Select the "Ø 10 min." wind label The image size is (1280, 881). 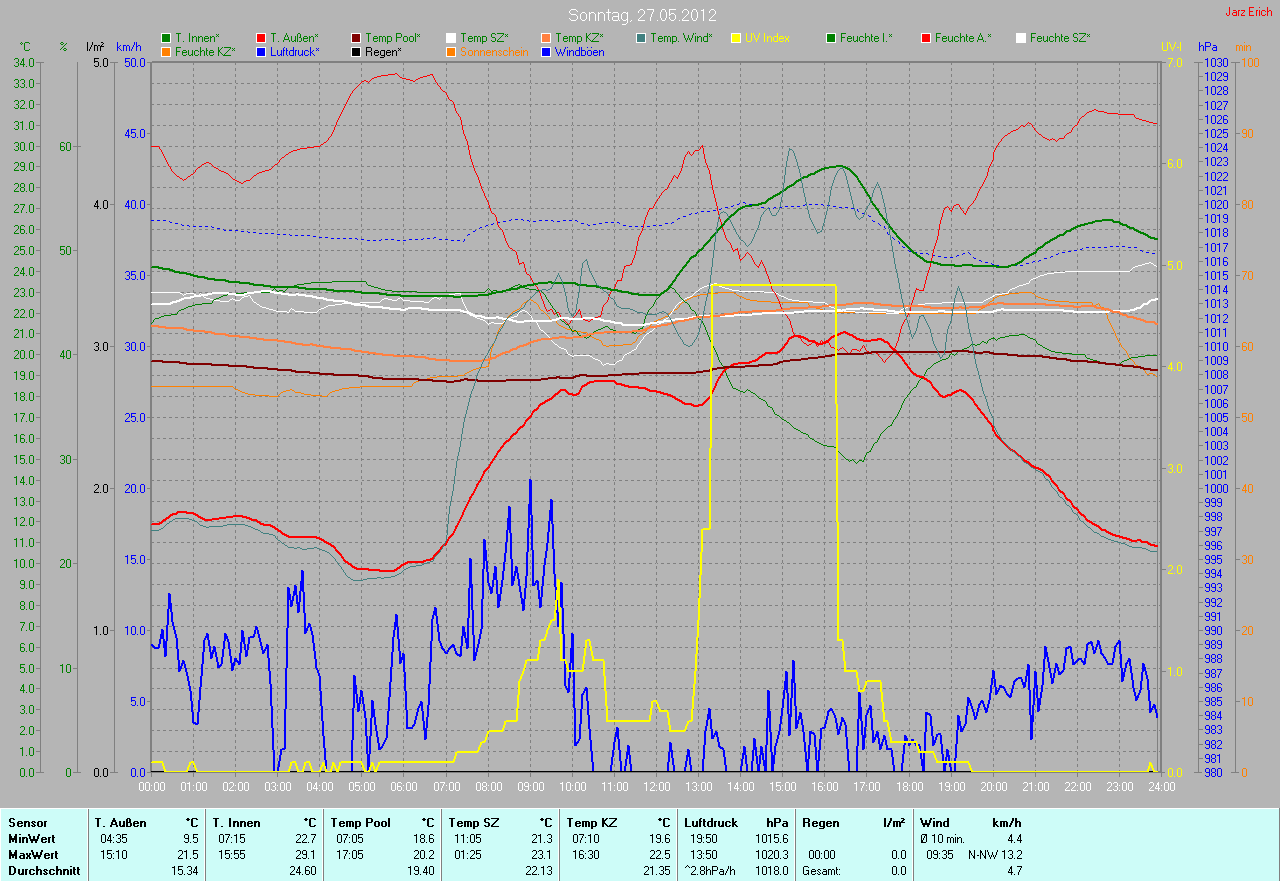[943, 839]
